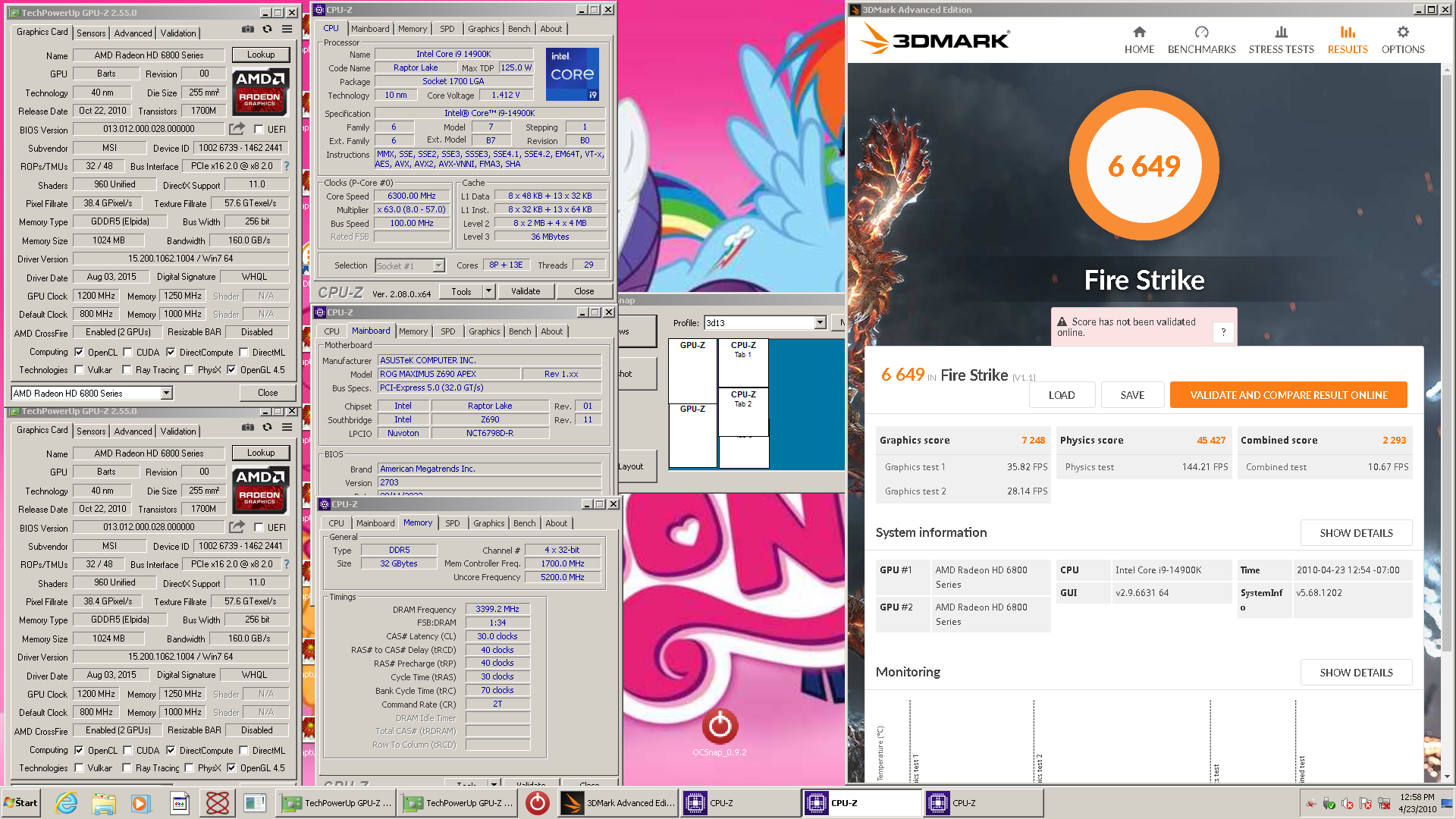This screenshot has width=1456, height=819.
Task: Click Validate button in top CPU-Z window
Action: 526,291
